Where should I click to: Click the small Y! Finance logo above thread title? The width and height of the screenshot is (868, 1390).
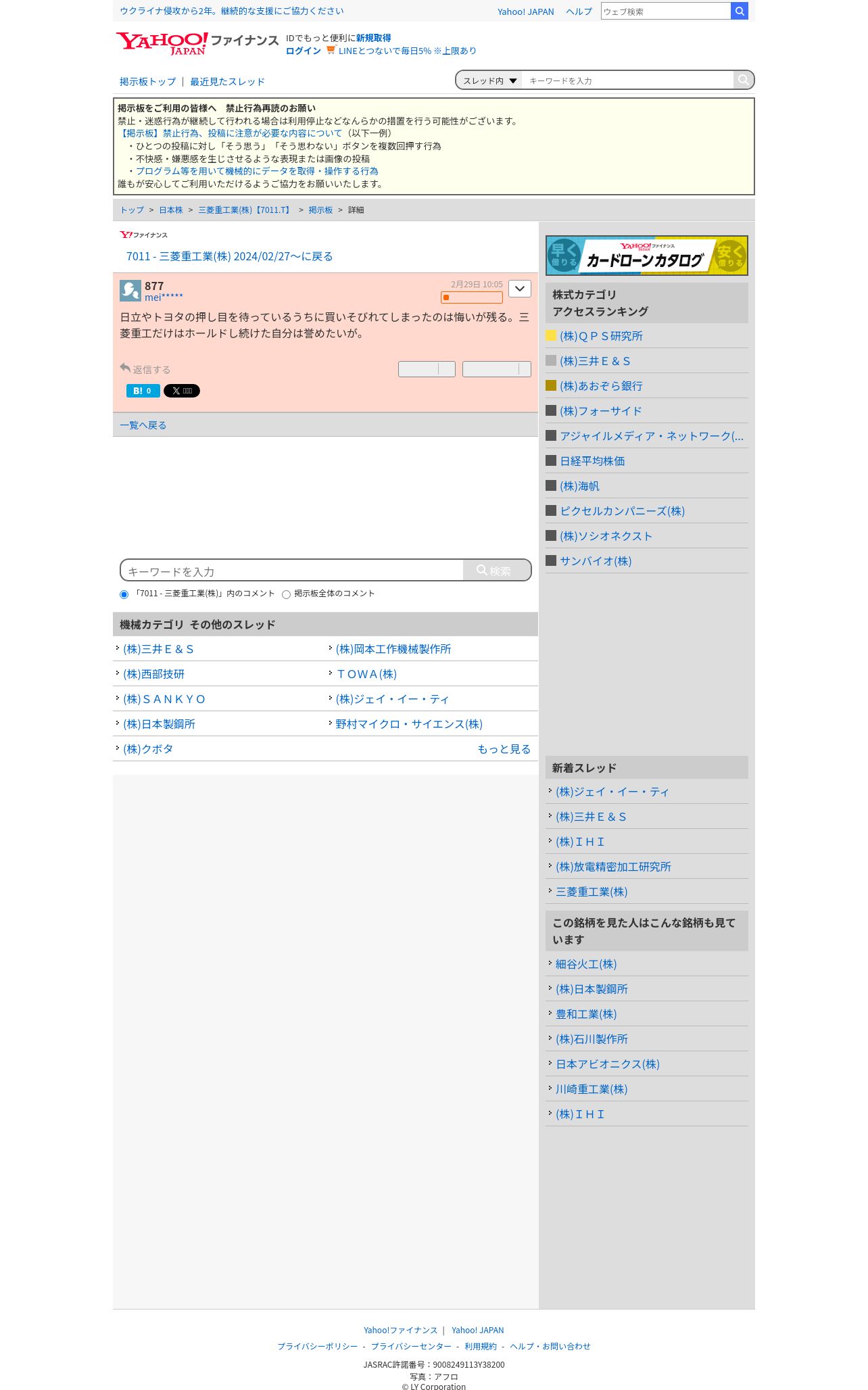(x=143, y=235)
